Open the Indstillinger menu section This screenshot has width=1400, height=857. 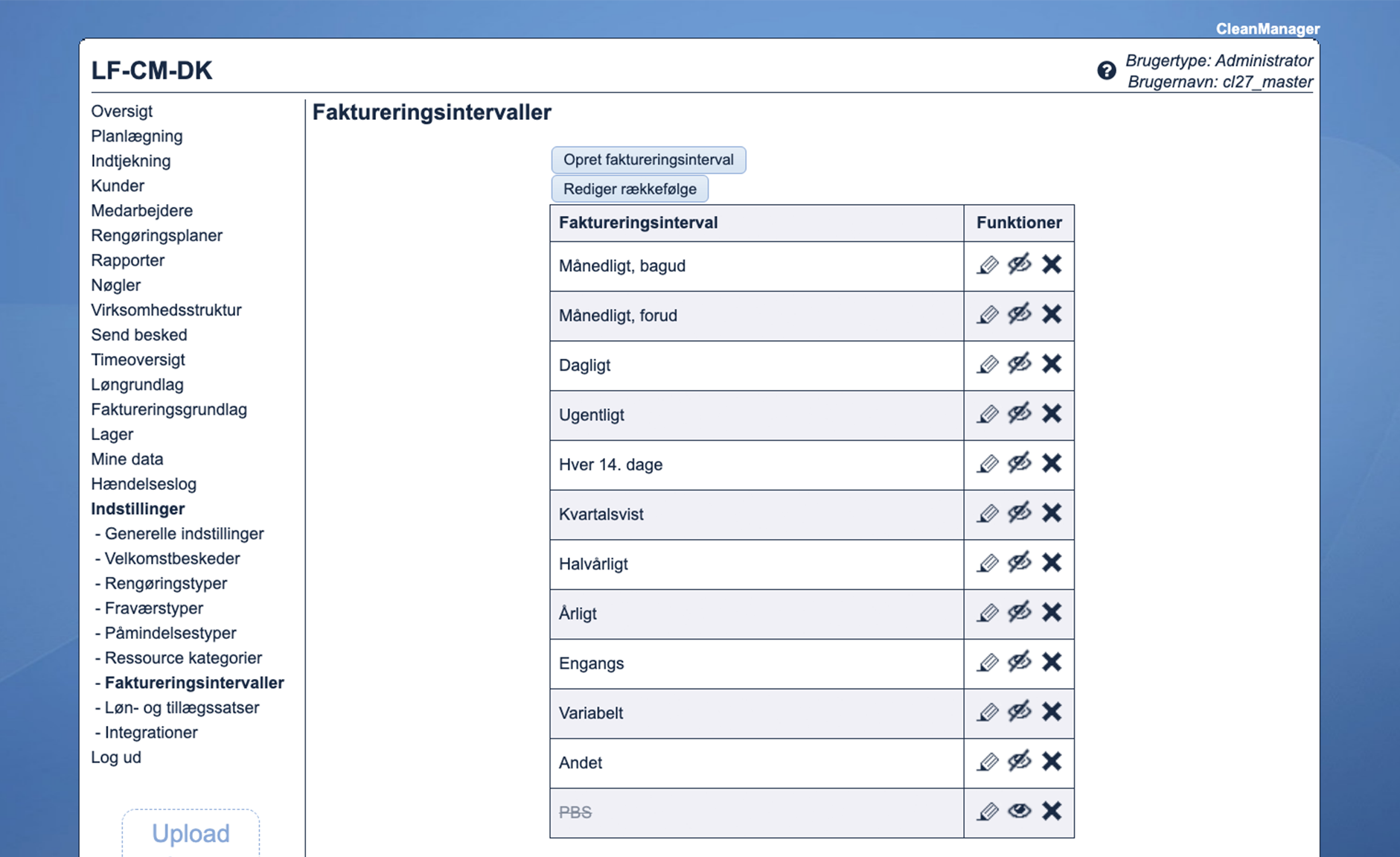[x=138, y=509]
